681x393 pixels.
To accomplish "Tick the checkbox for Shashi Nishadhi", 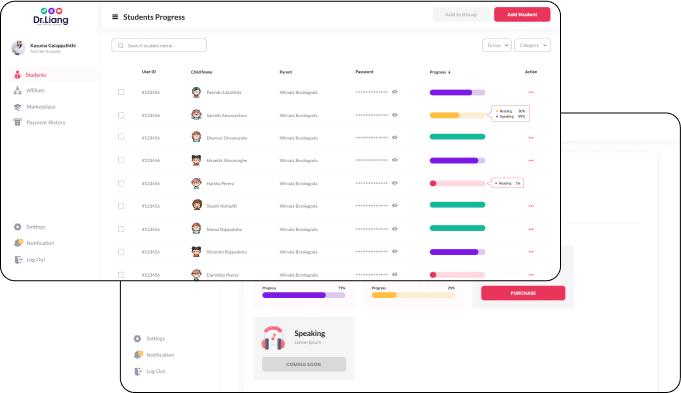I will [x=121, y=206].
